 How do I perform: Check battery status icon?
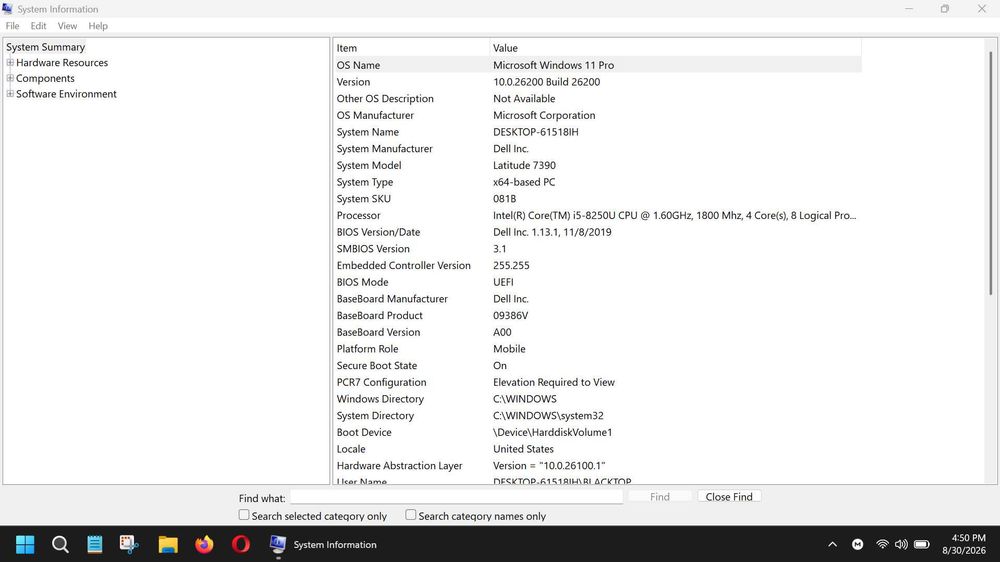coord(922,544)
